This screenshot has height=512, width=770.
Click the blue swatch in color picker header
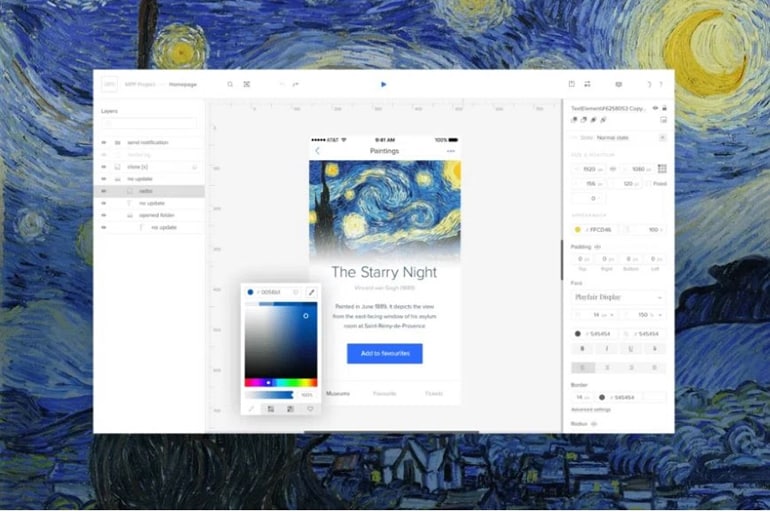tap(250, 293)
